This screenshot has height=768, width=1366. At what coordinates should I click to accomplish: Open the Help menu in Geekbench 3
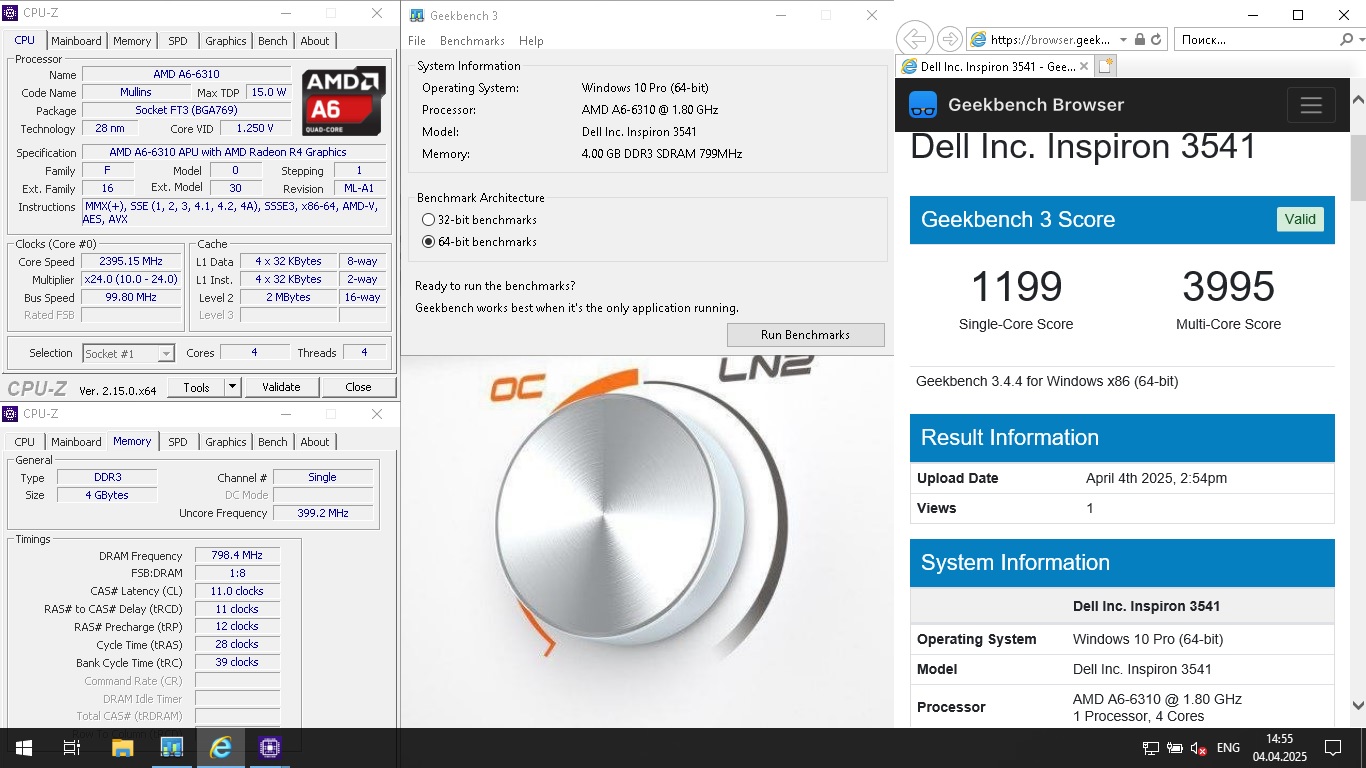pyautogui.click(x=531, y=41)
